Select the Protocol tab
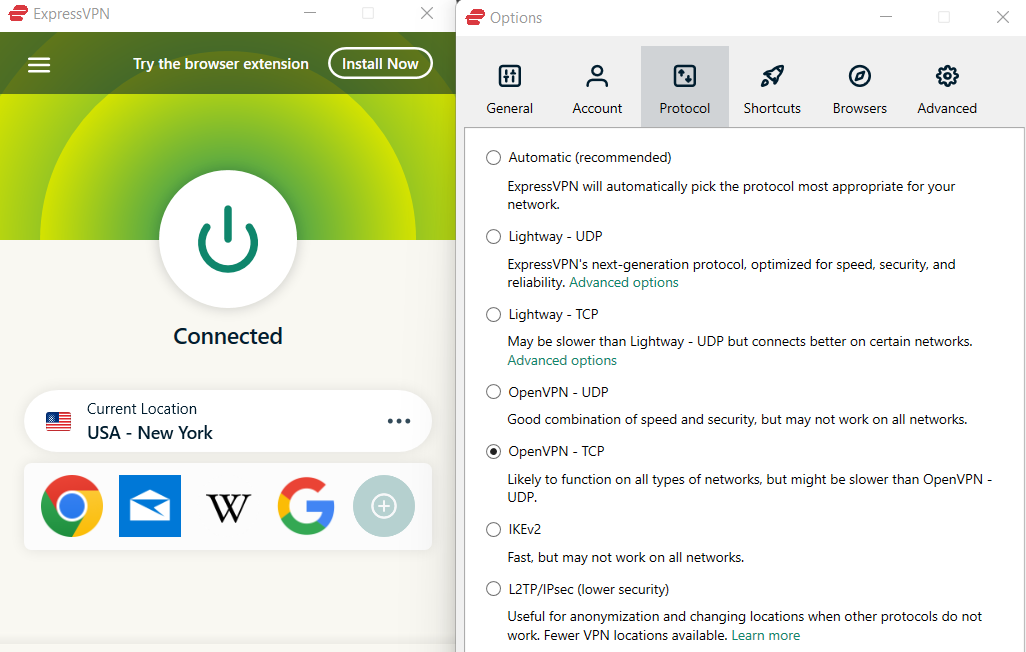 pos(684,86)
